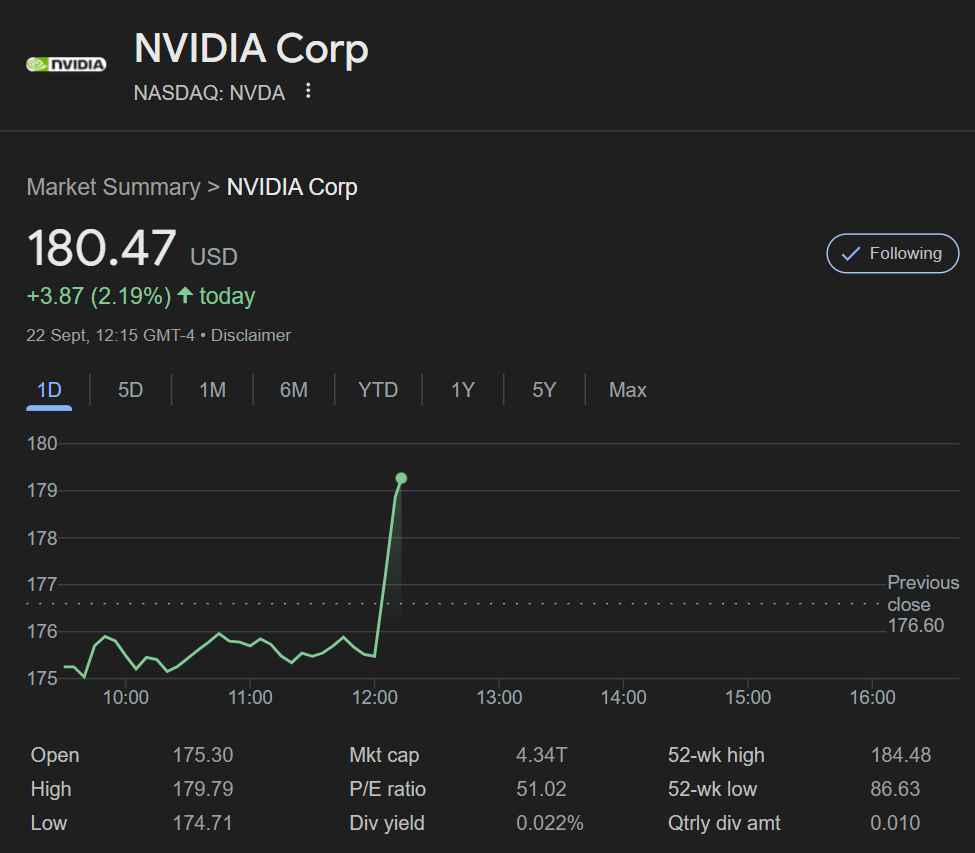Click the Mkt cap label
Screen dimensions: 975x853
click(384, 755)
